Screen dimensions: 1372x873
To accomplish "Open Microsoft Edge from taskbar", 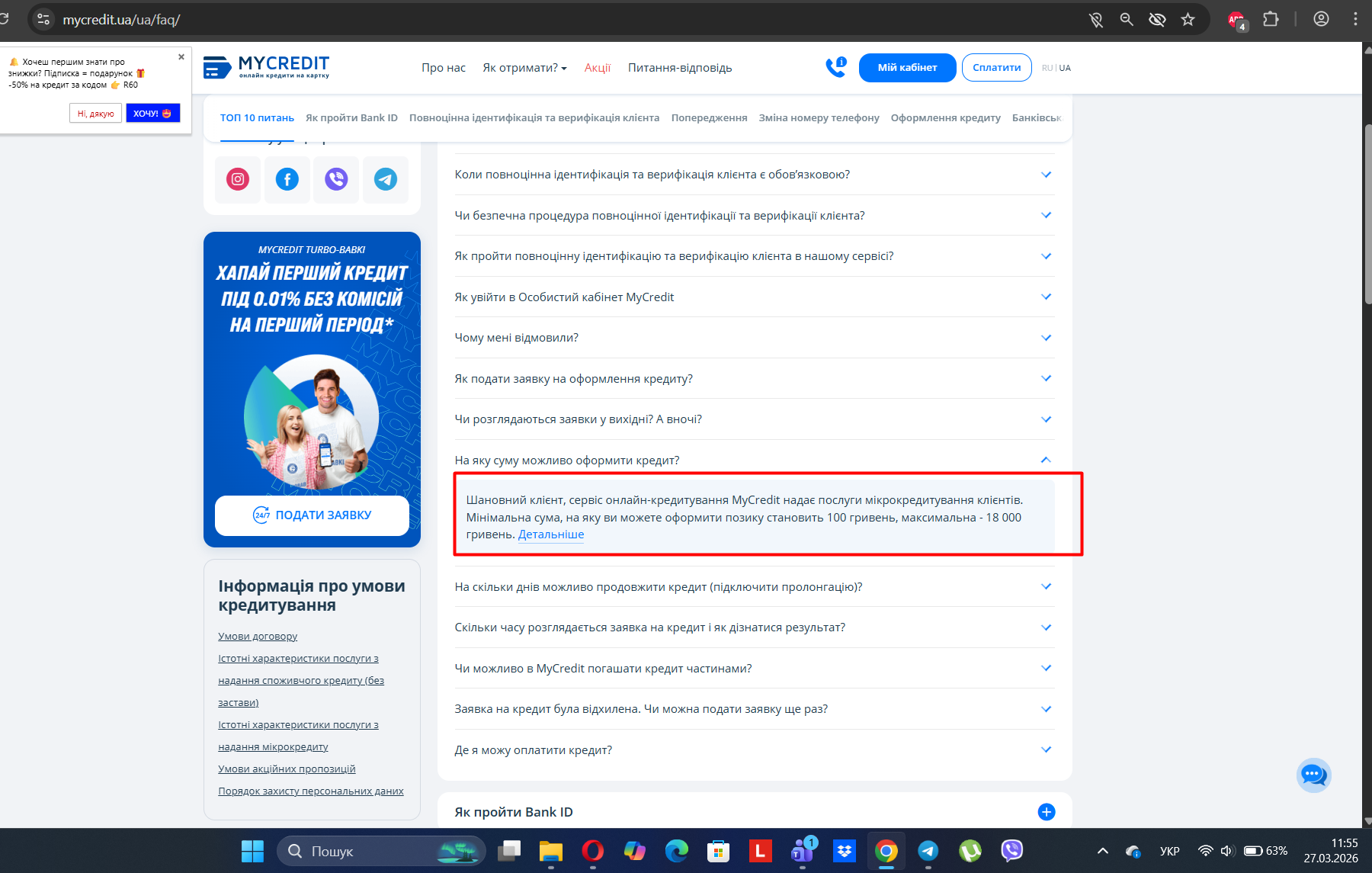I will point(677,851).
